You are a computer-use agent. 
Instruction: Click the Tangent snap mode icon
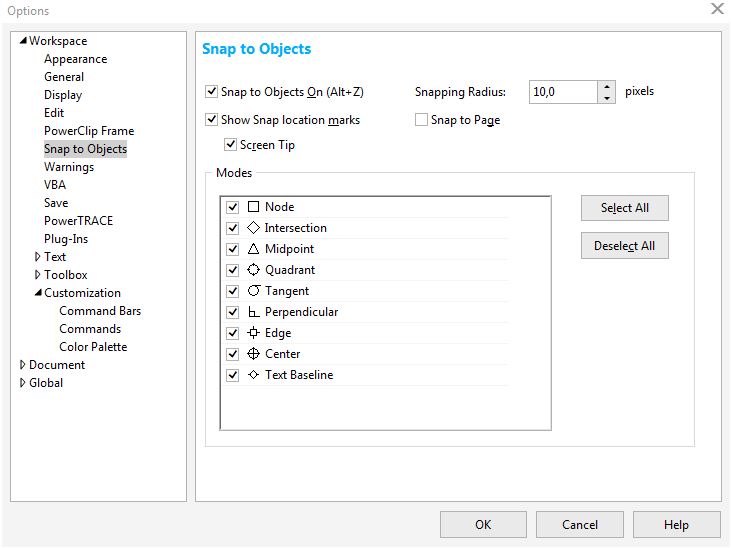coord(254,291)
